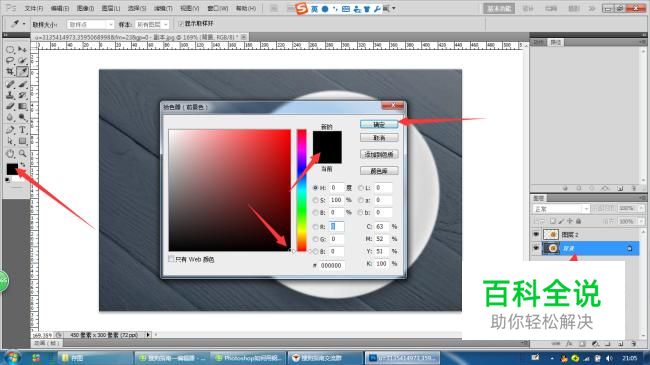
Task: Select the Spot Healing Brush tool
Action: click(10, 85)
